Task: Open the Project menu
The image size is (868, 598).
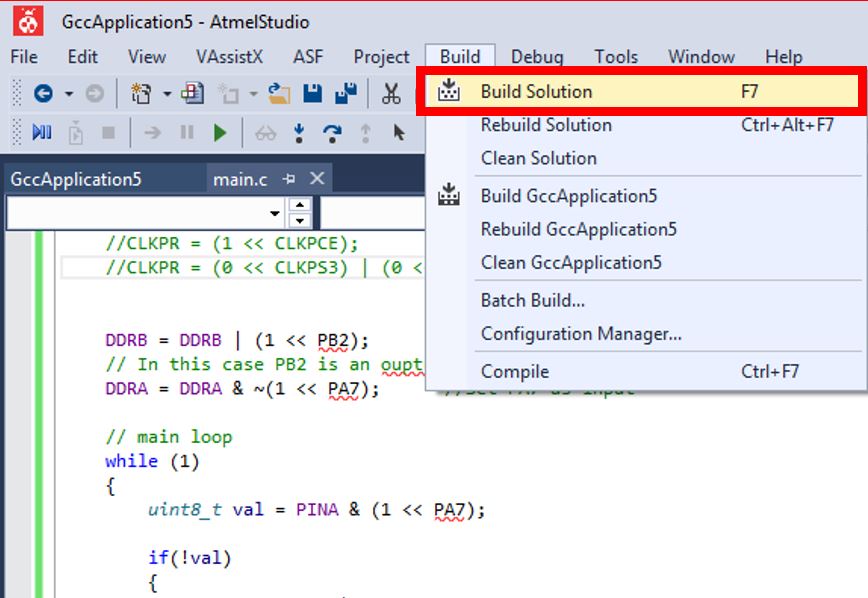Action: click(x=381, y=56)
